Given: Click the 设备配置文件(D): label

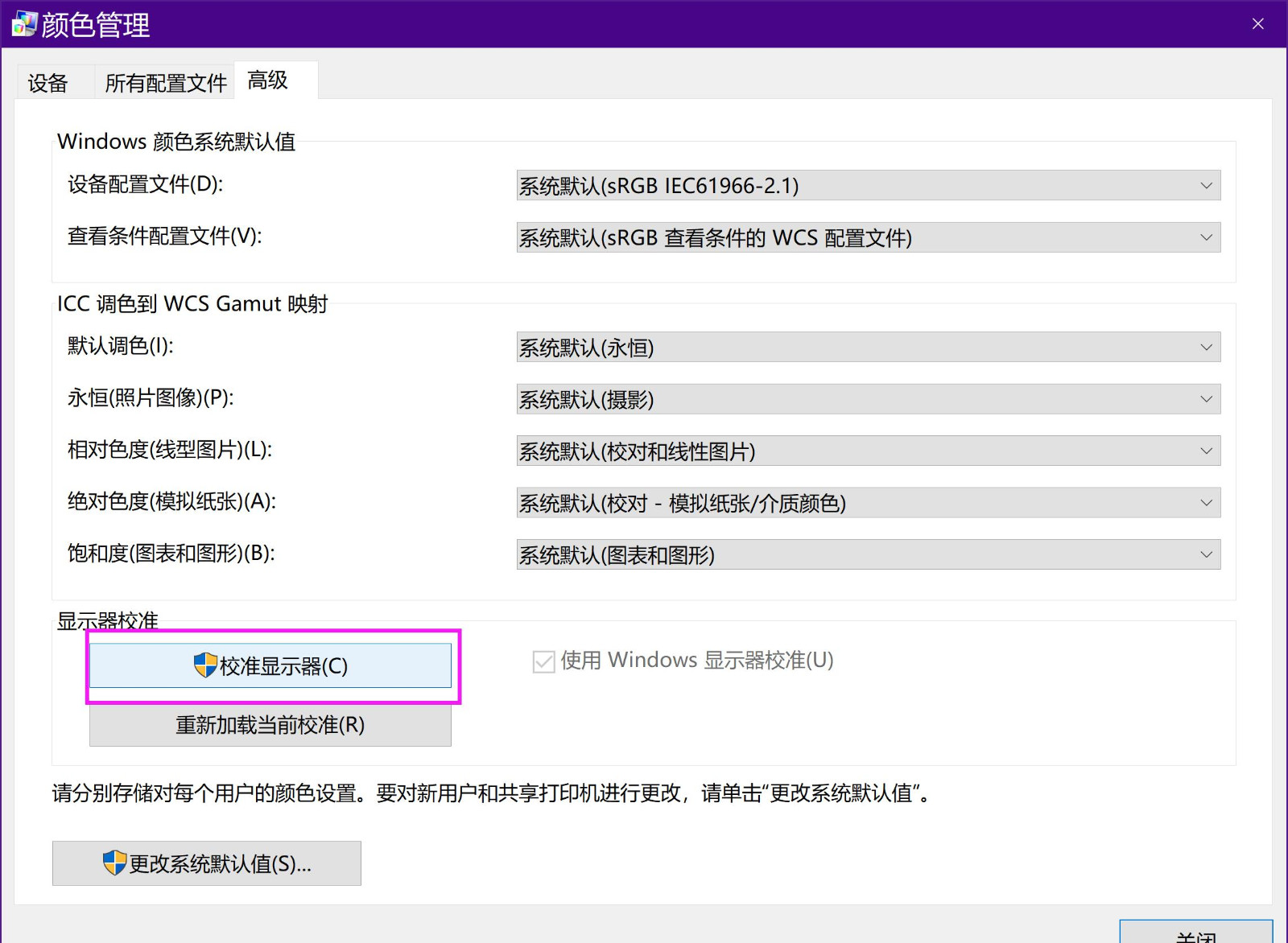Looking at the screenshot, I should tap(146, 184).
